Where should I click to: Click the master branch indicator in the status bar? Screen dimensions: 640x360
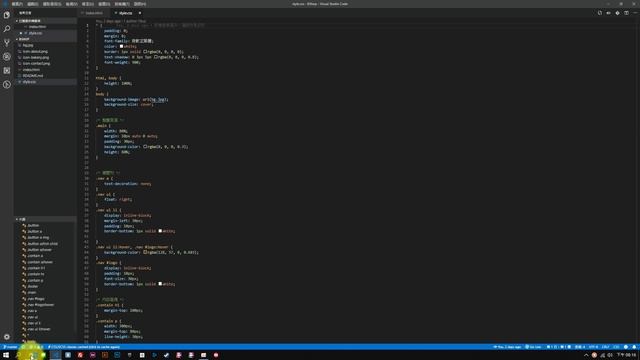pos(10,347)
